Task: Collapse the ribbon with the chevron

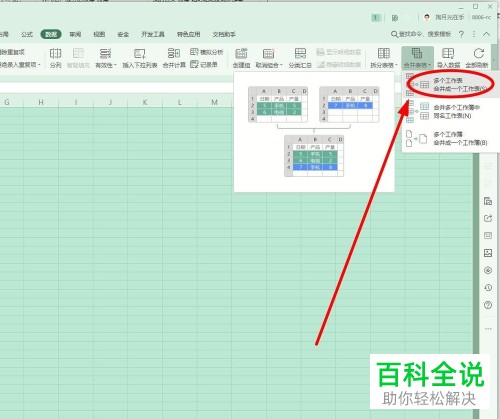Action: (x=486, y=34)
